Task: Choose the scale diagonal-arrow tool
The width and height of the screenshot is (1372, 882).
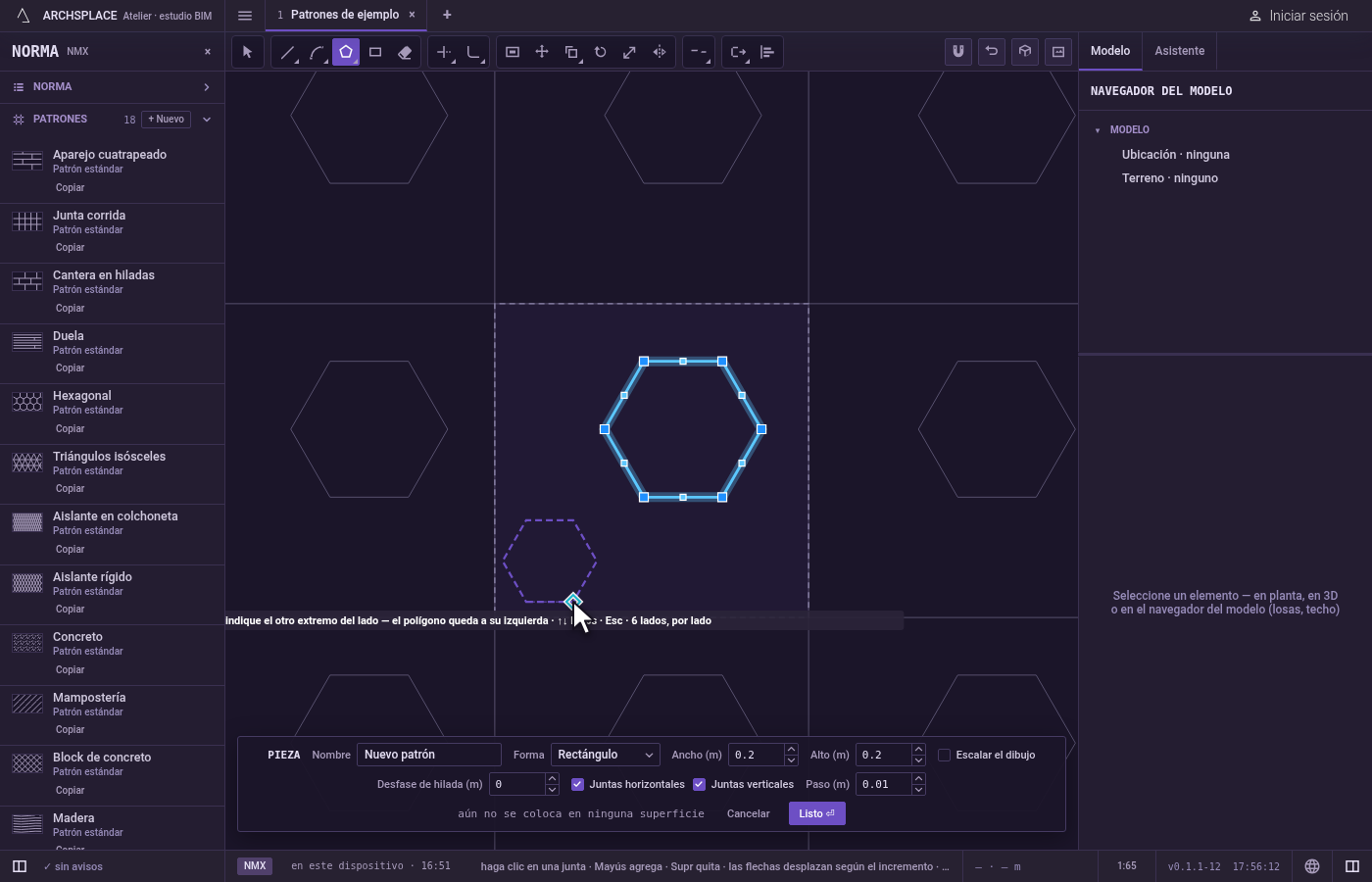Action: point(630,52)
